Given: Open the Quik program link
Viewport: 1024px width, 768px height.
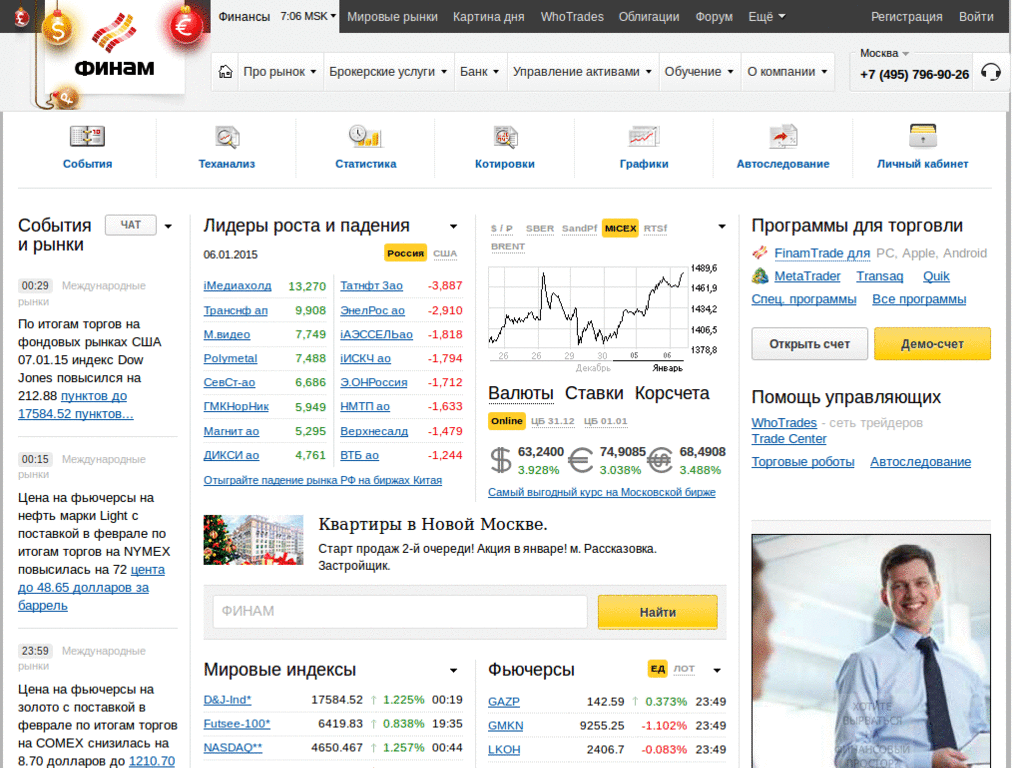Looking at the screenshot, I should [936, 276].
